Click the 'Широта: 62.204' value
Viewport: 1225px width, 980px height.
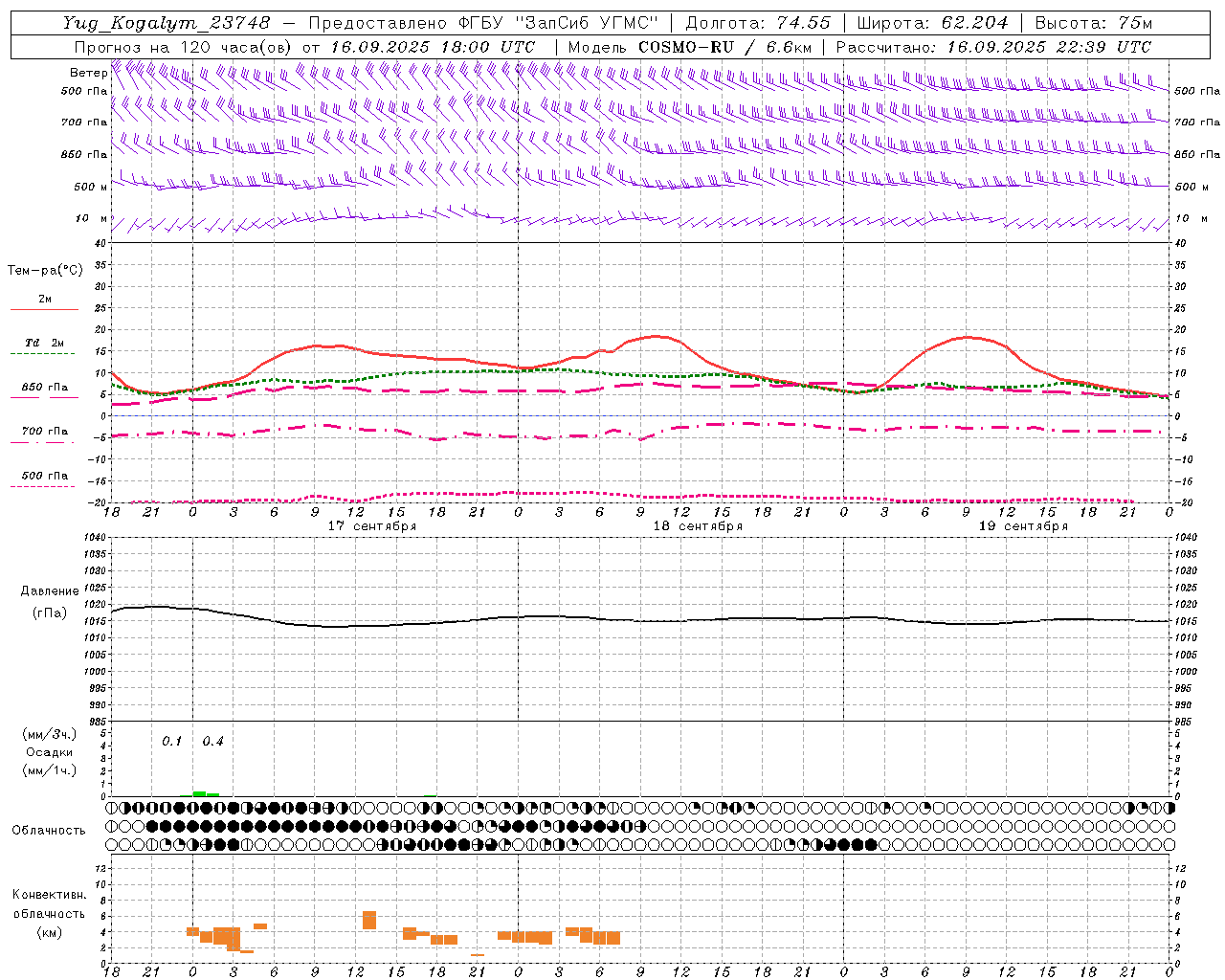coord(932,23)
